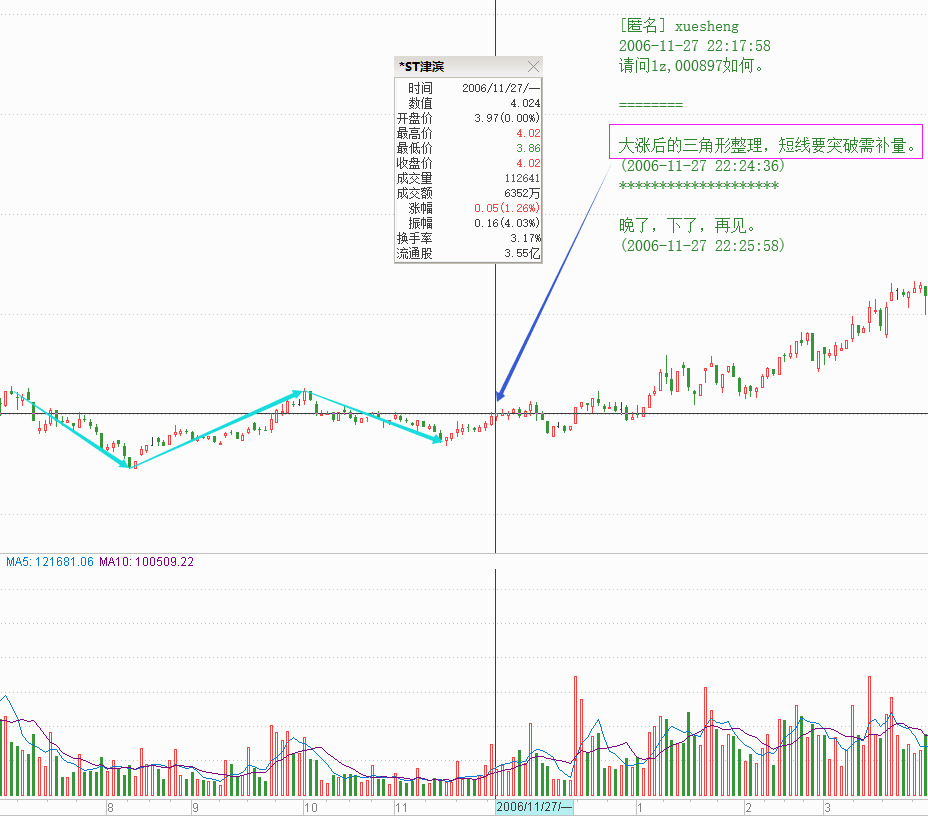Click month 2 marker on time axis

point(748,807)
